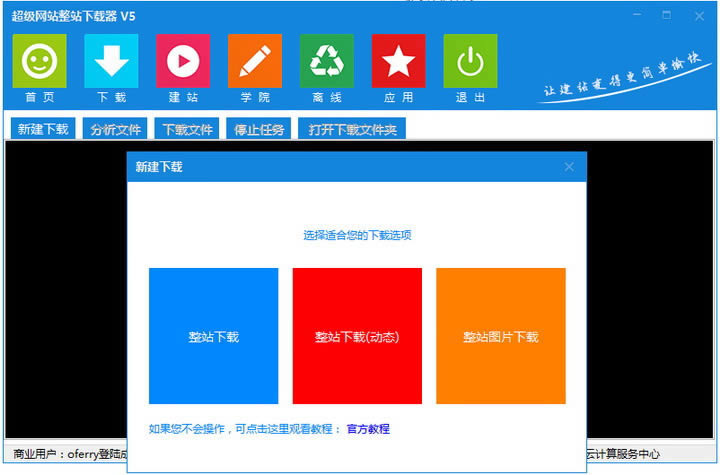Open the 官方教程 tutorial link
This screenshot has width=720, height=475.
(368, 429)
